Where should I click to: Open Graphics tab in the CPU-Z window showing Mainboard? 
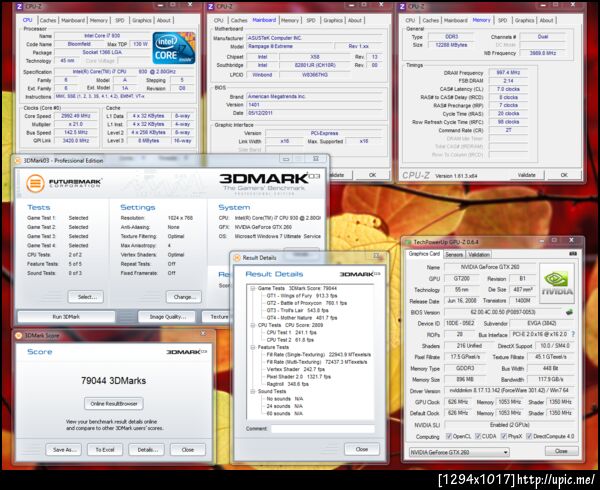[x=333, y=20]
